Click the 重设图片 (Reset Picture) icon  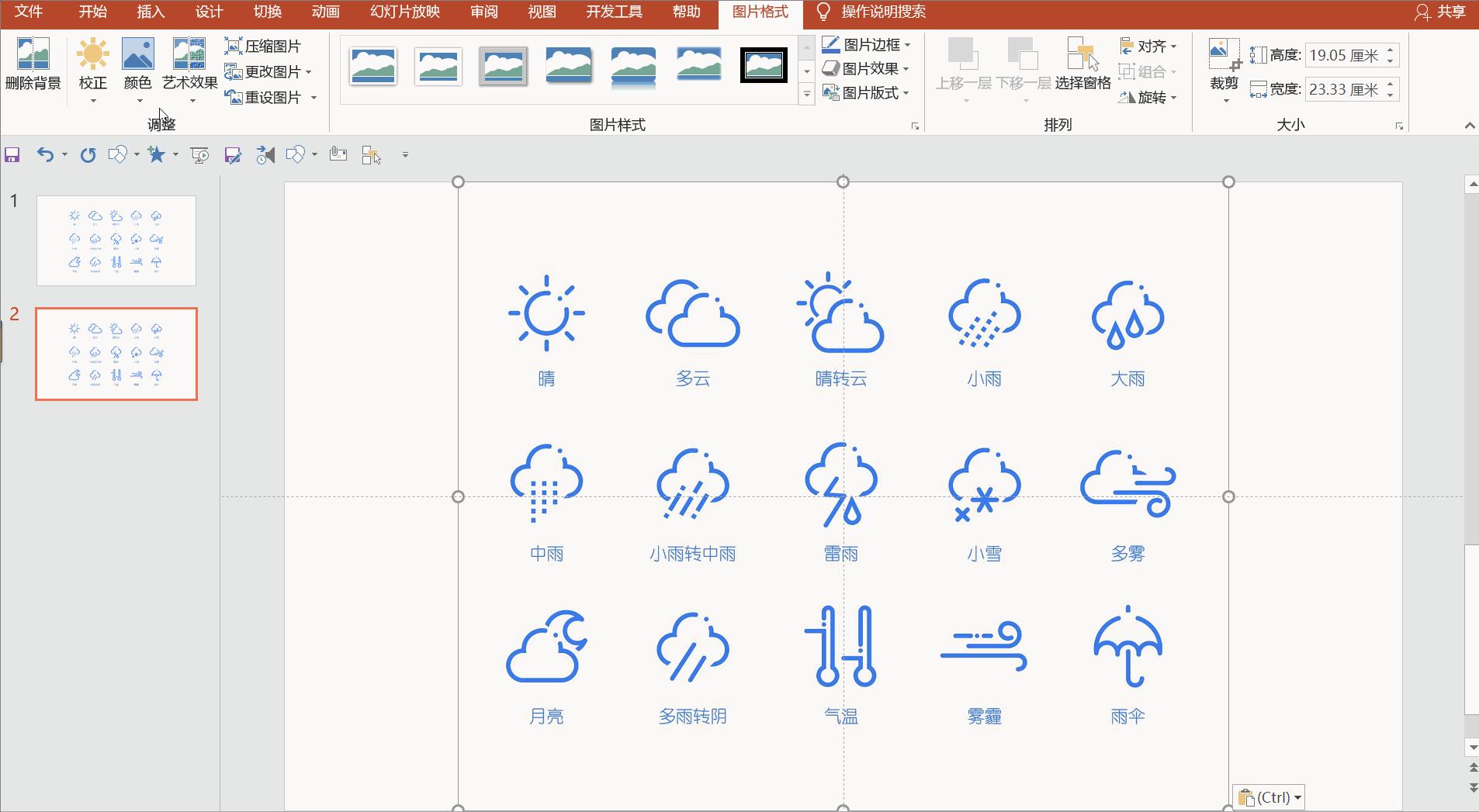point(266,97)
